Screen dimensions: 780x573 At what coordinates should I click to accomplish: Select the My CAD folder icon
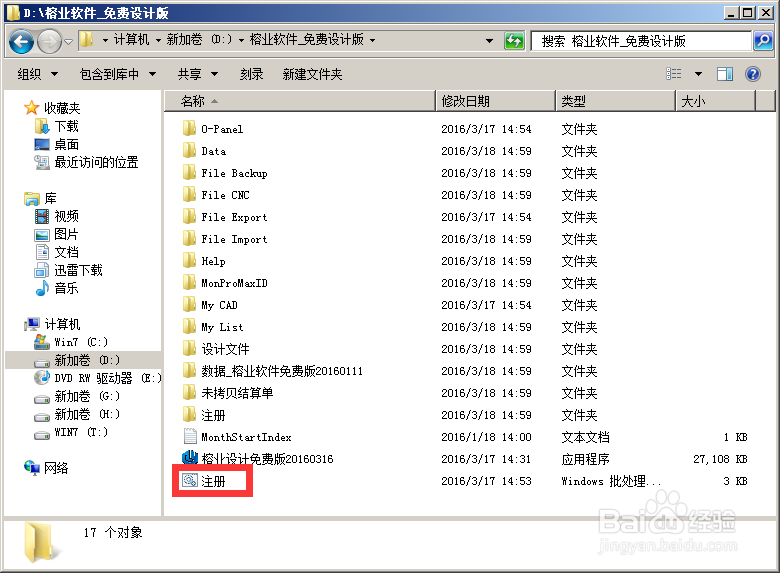point(189,304)
